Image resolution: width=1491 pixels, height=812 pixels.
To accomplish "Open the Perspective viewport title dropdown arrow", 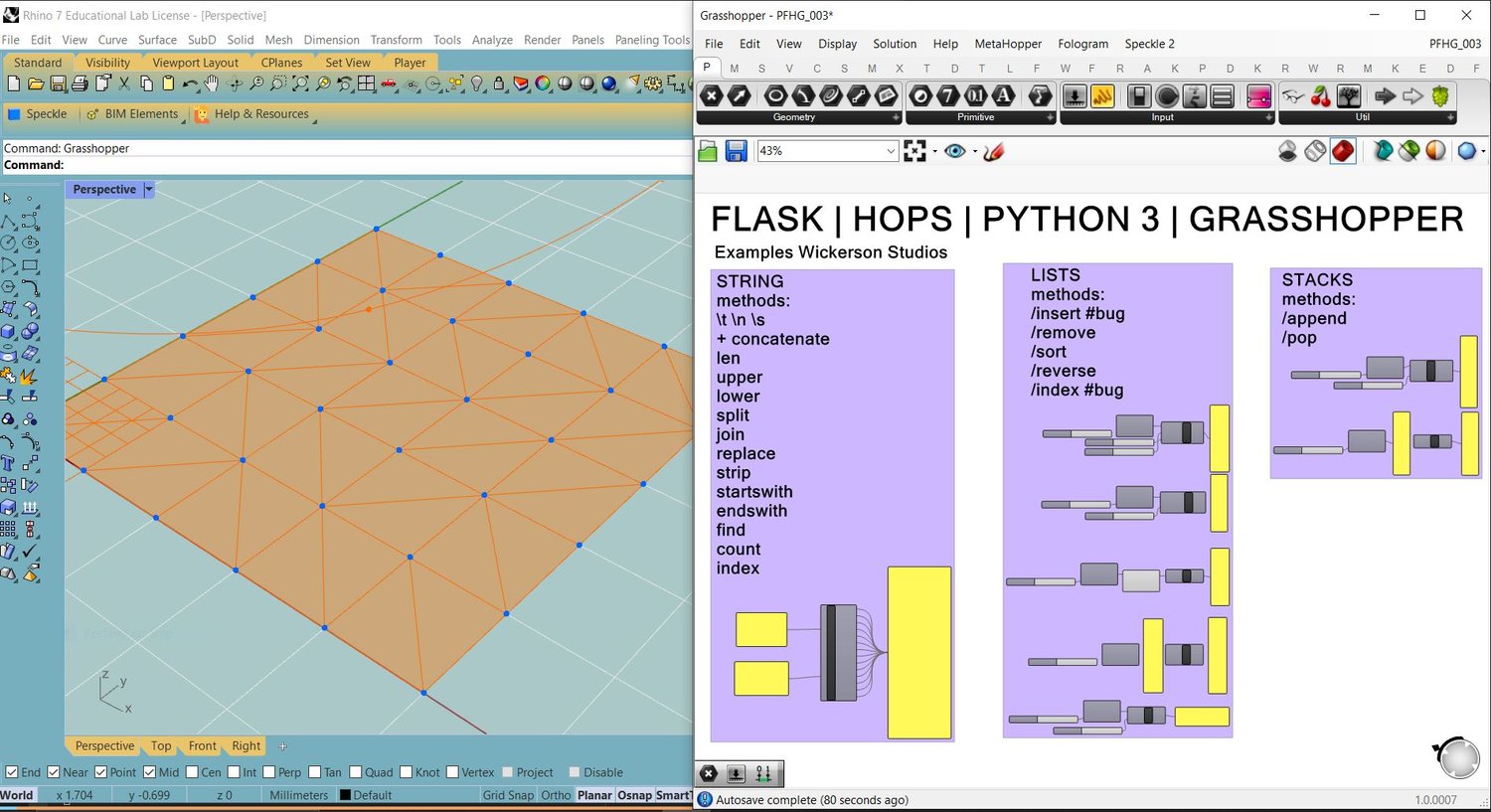I will point(149,189).
